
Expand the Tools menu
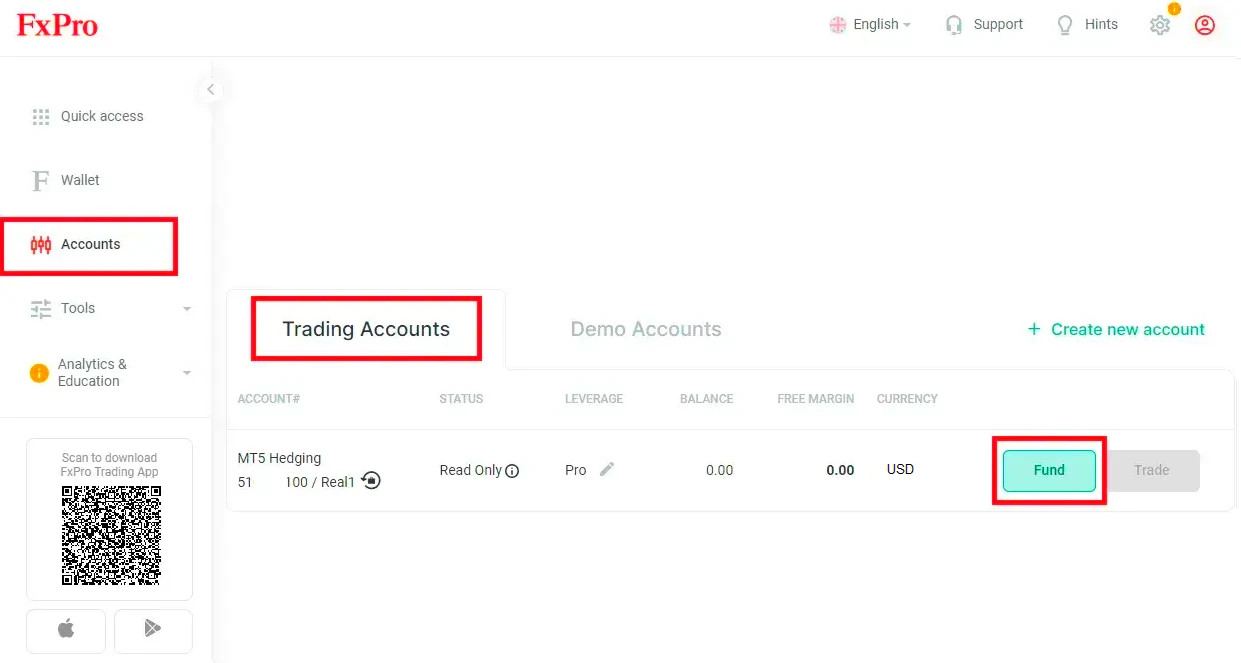point(76,308)
